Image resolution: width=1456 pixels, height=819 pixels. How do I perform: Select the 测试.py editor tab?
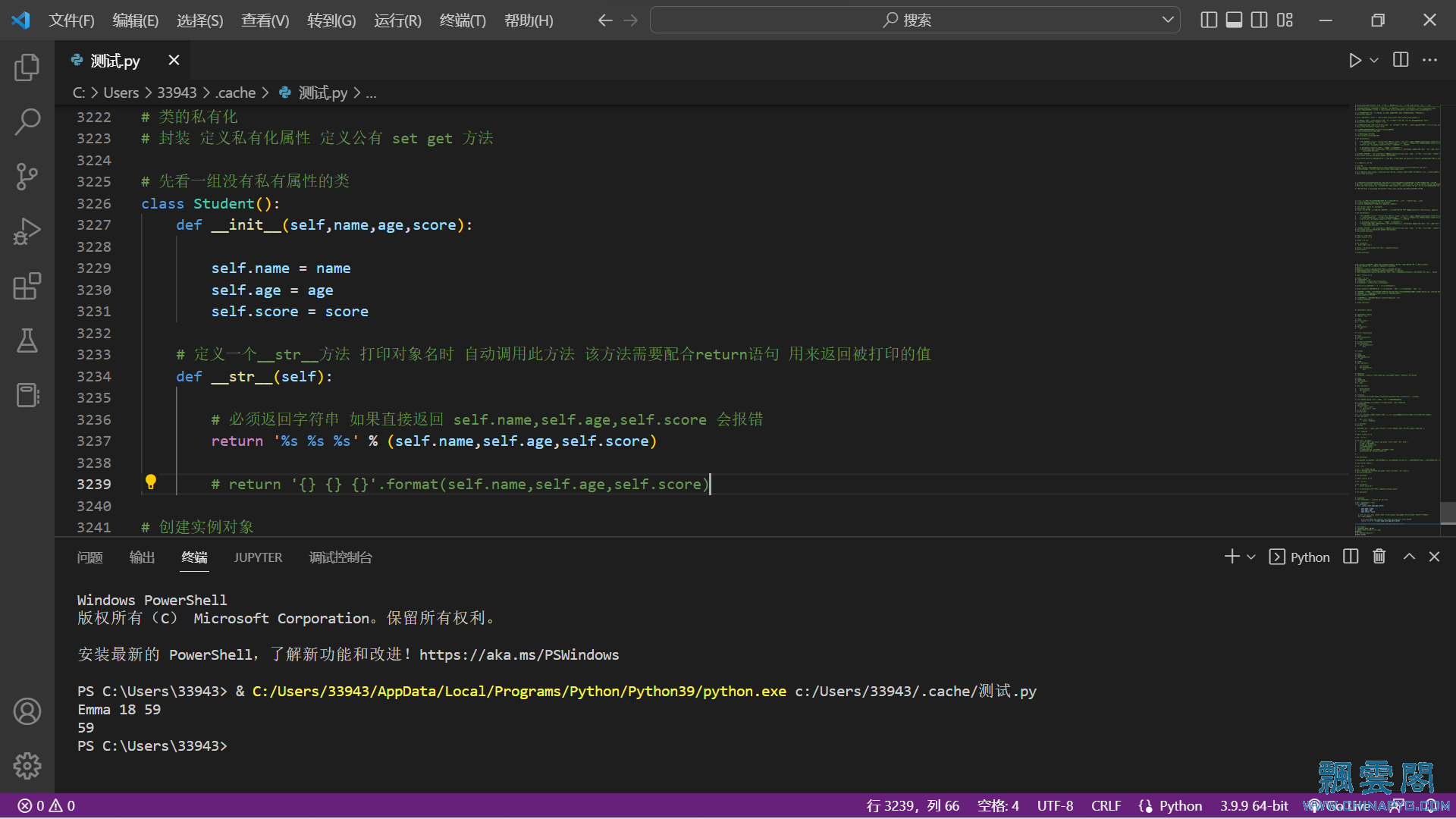[x=115, y=61]
